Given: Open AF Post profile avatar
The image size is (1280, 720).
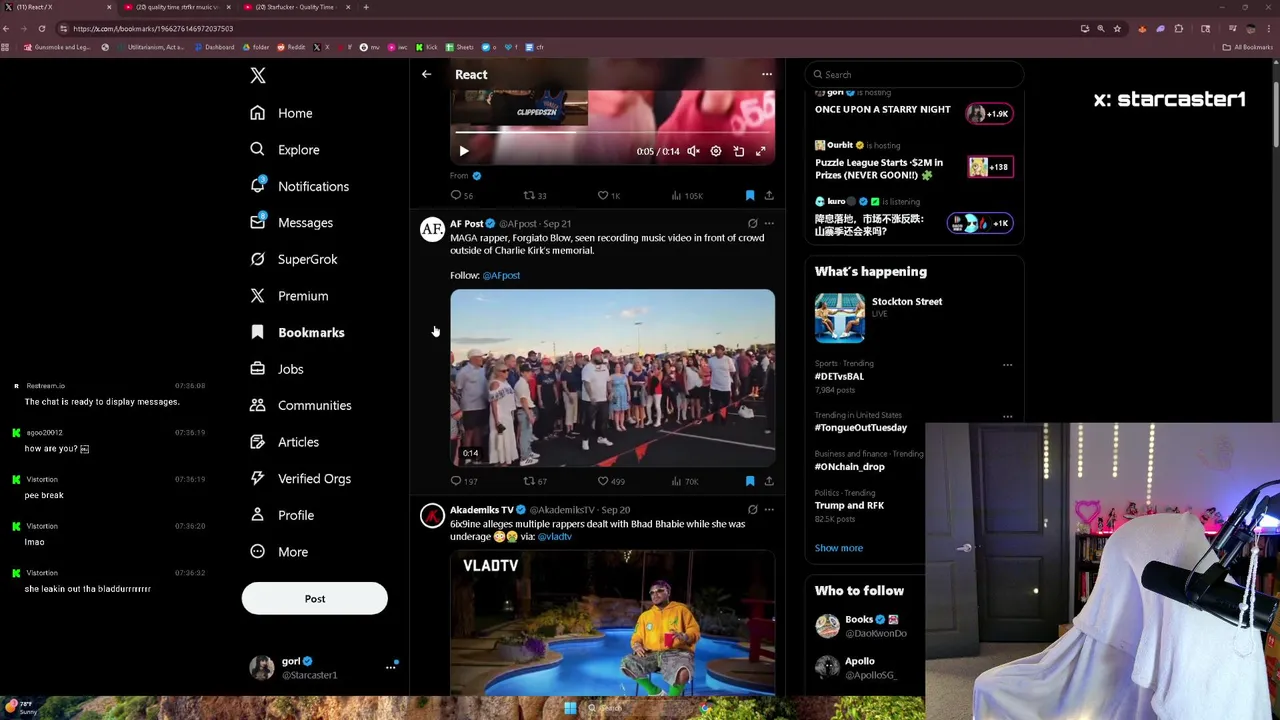Looking at the screenshot, I should point(432,230).
